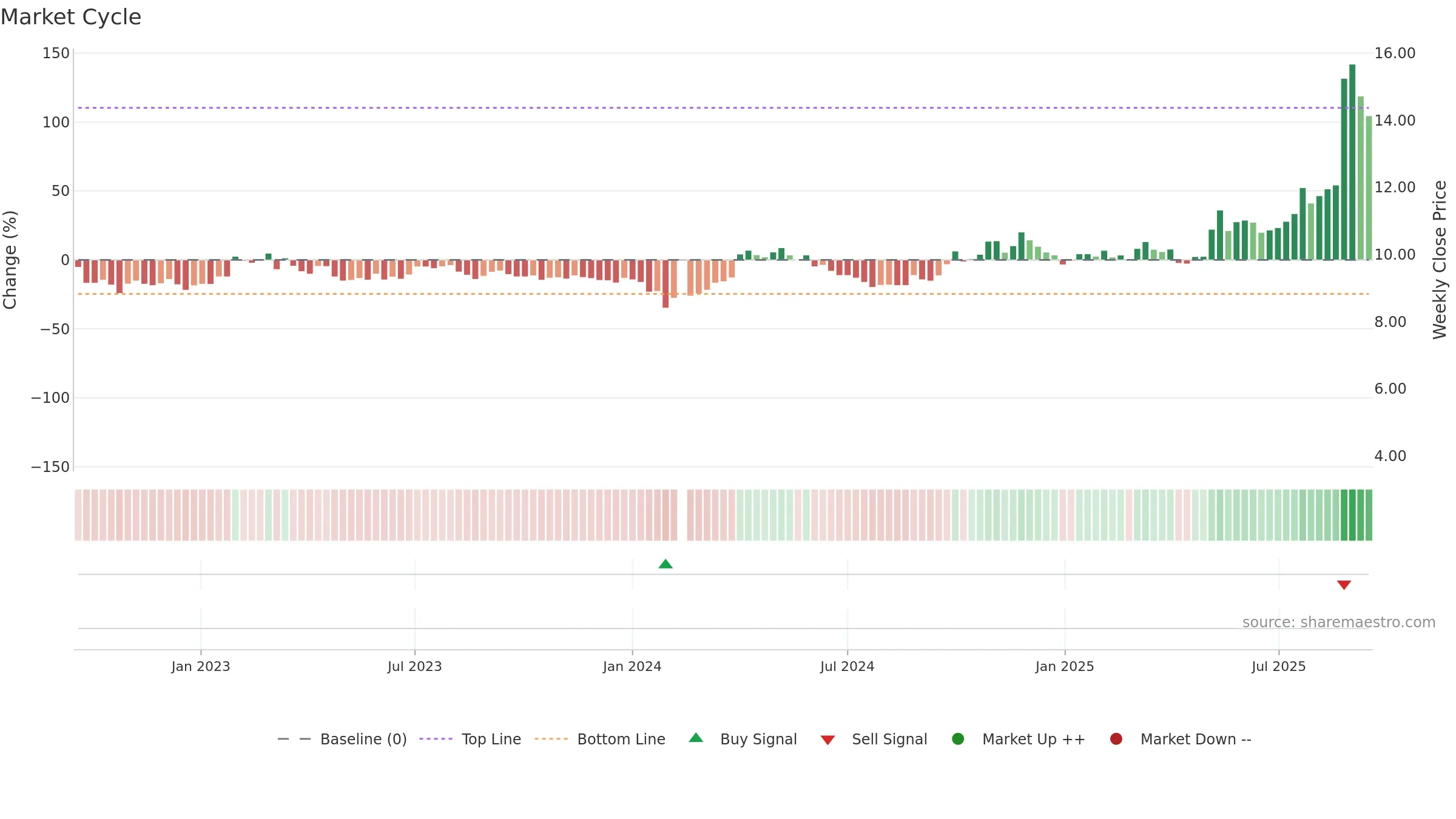Click the Change (%) axis title
1456x819 pixels.
tap(10, 260)
